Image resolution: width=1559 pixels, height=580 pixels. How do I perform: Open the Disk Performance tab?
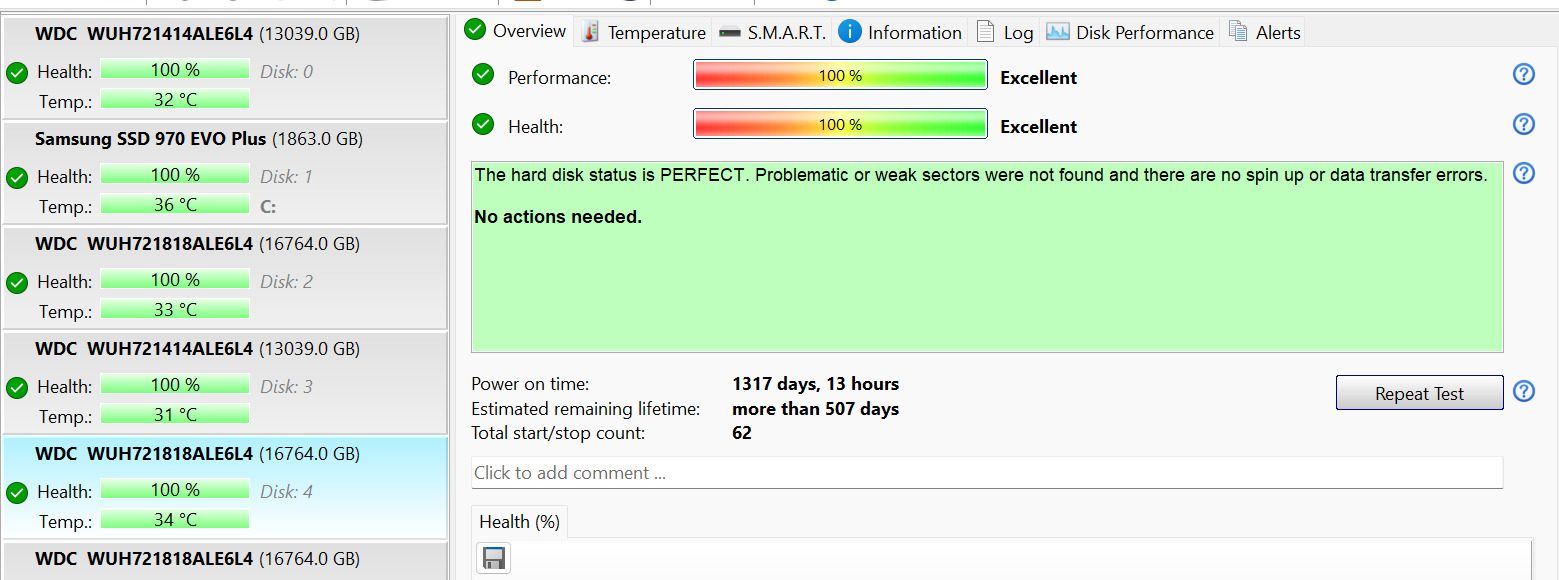pyautogui.click(x=1131, y=32)
